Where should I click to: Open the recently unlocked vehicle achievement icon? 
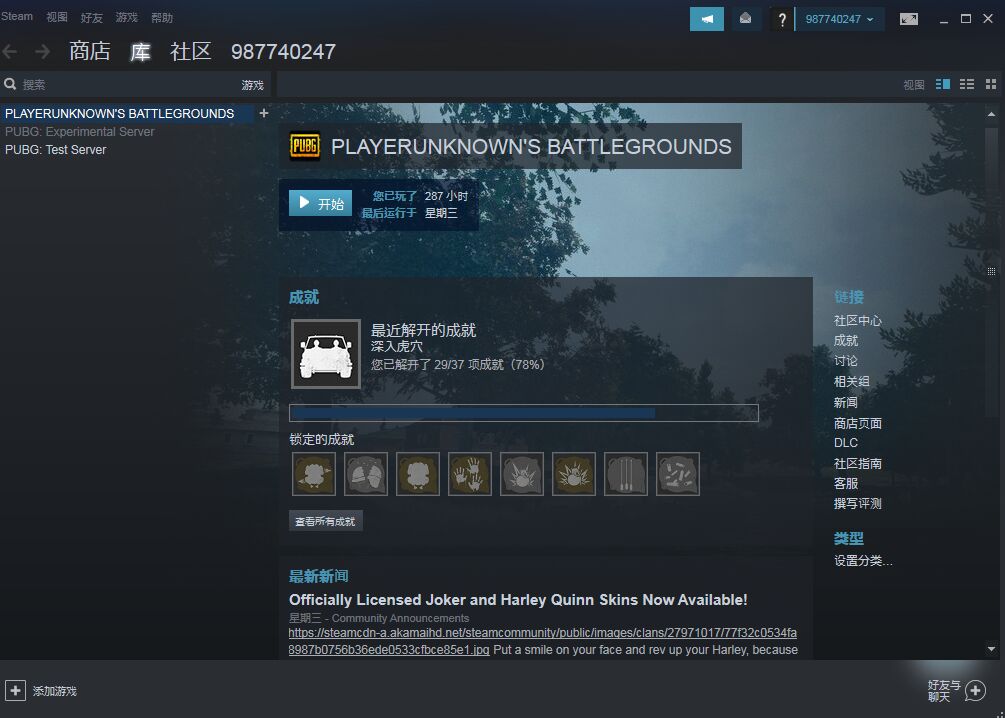[326, 354]
